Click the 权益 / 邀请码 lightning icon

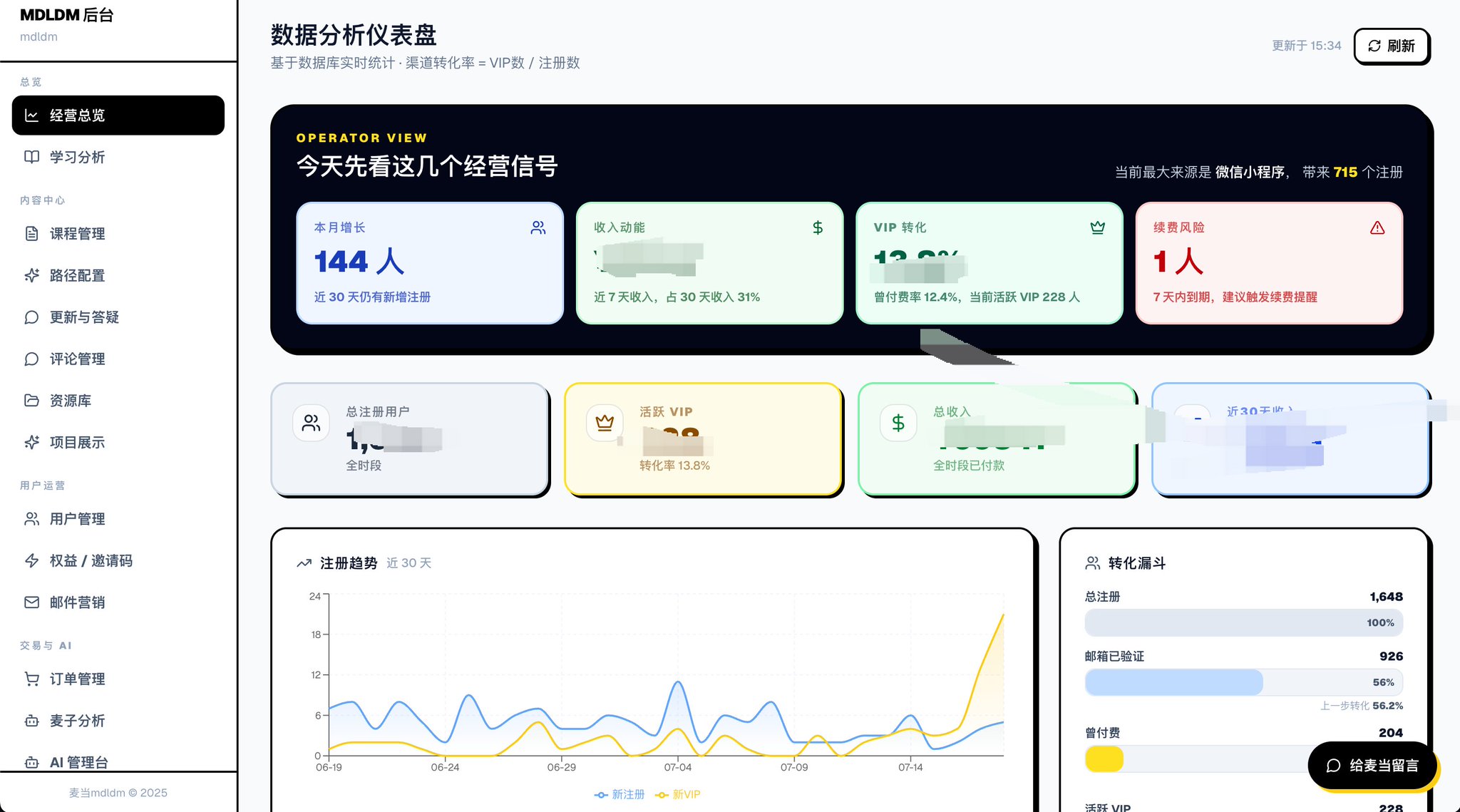coord(31,560)
